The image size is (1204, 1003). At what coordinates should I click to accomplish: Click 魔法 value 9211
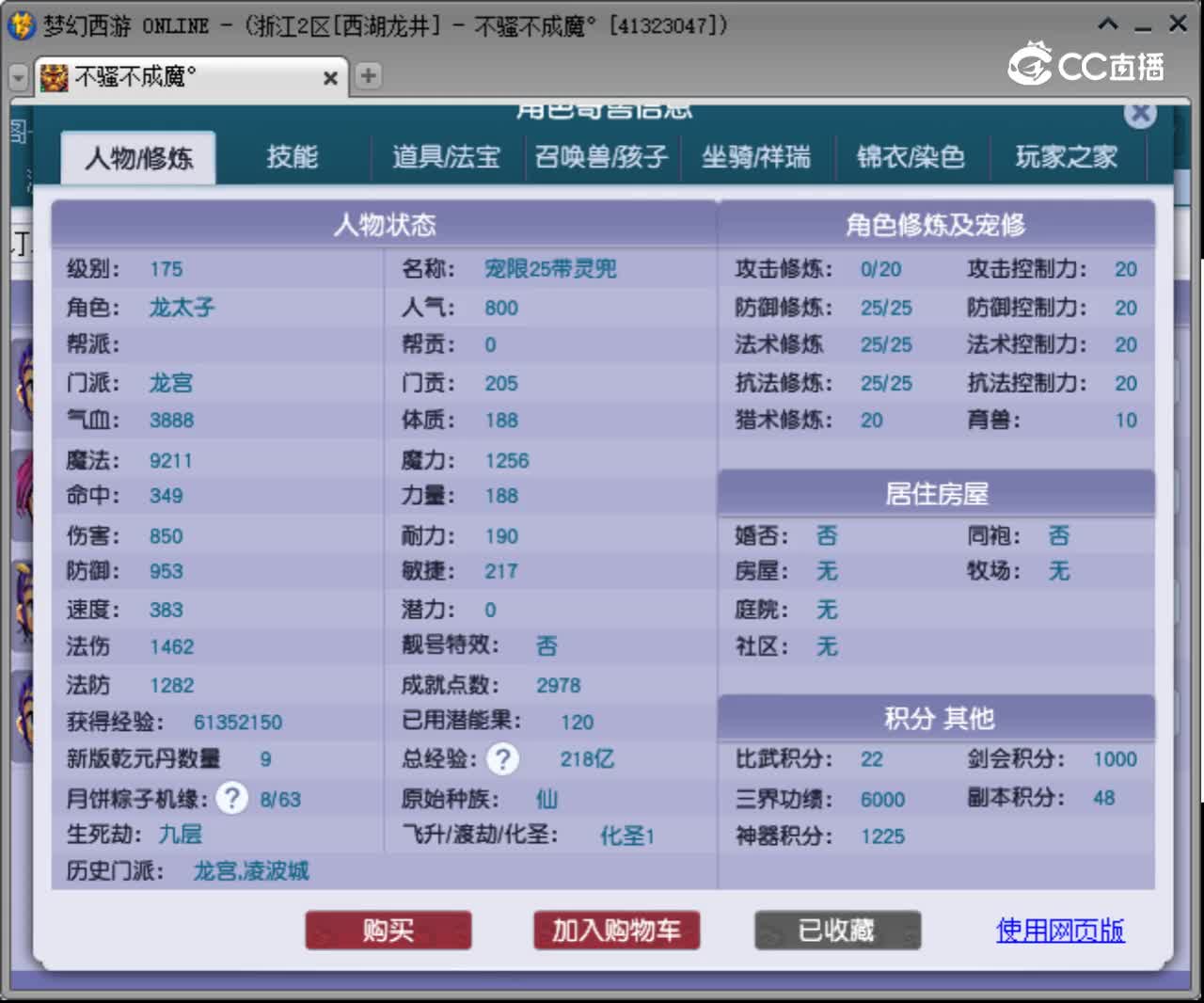tap(171, 461)
